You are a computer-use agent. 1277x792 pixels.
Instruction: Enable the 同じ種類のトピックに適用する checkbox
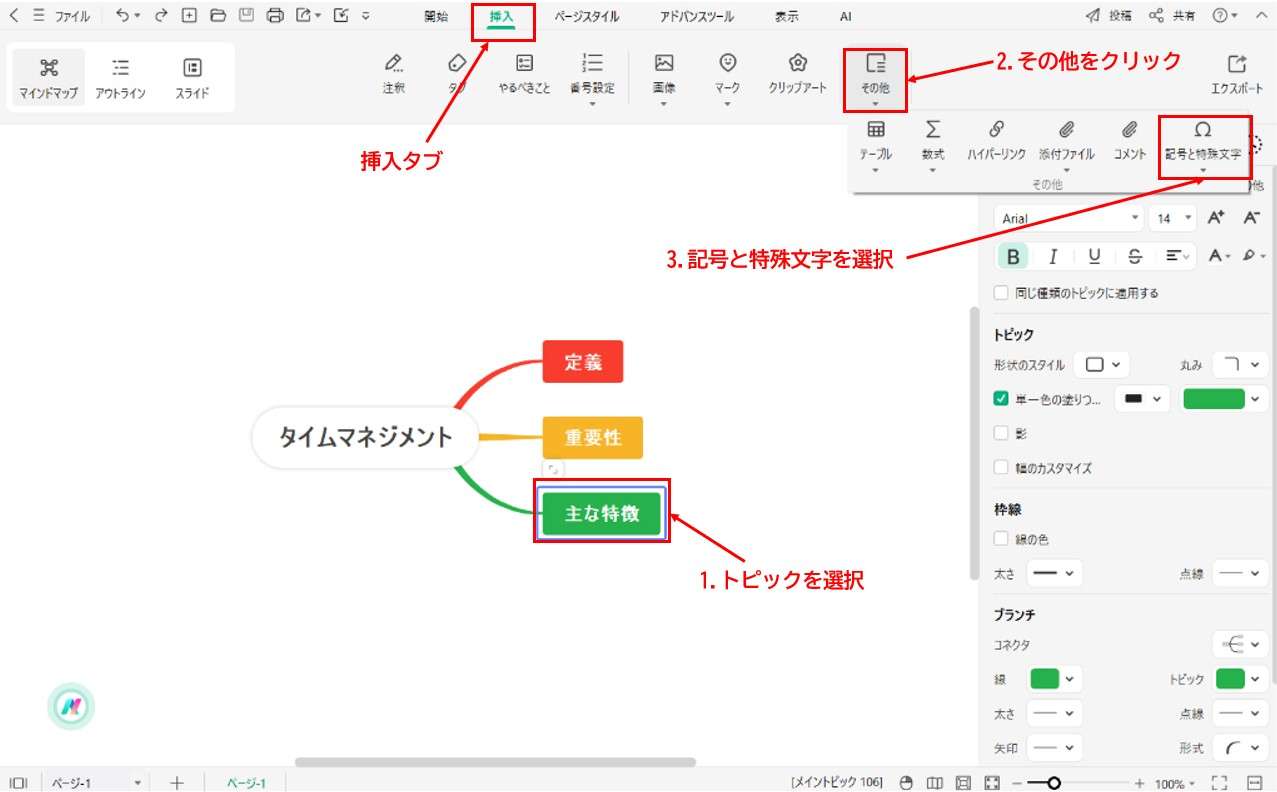(1000, 292)
